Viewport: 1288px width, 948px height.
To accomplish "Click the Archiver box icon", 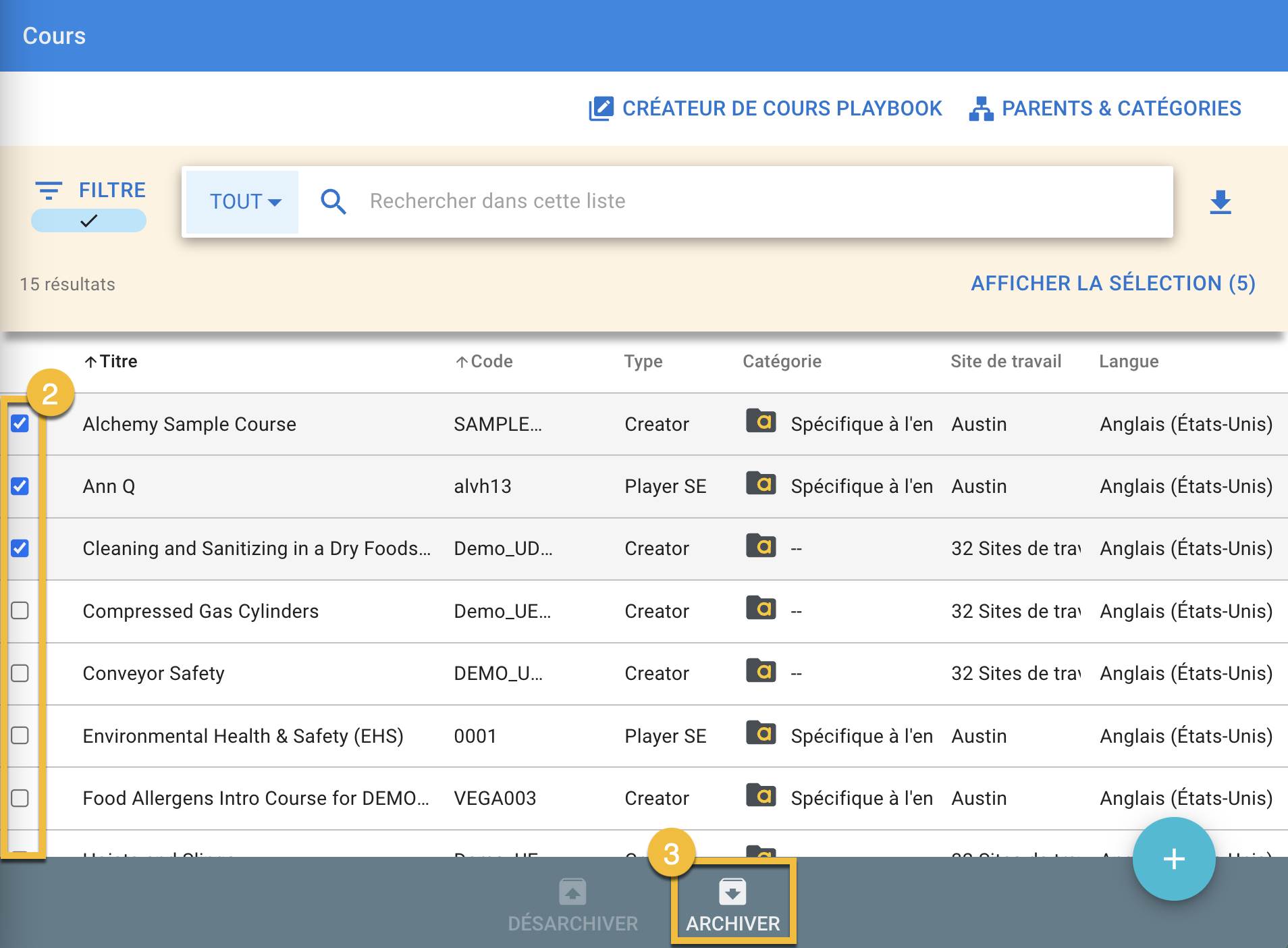I will 732,892.
